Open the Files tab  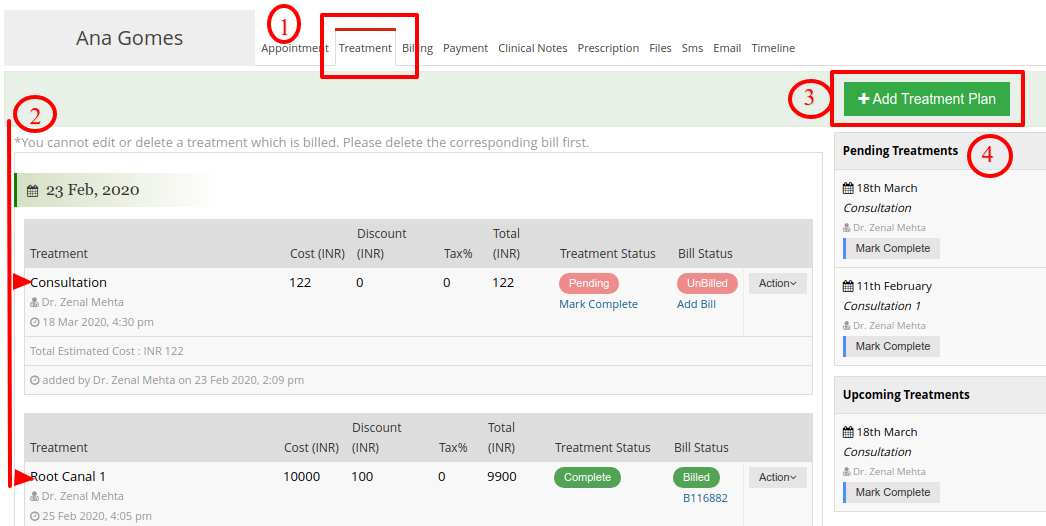click(x=660, y=48)
